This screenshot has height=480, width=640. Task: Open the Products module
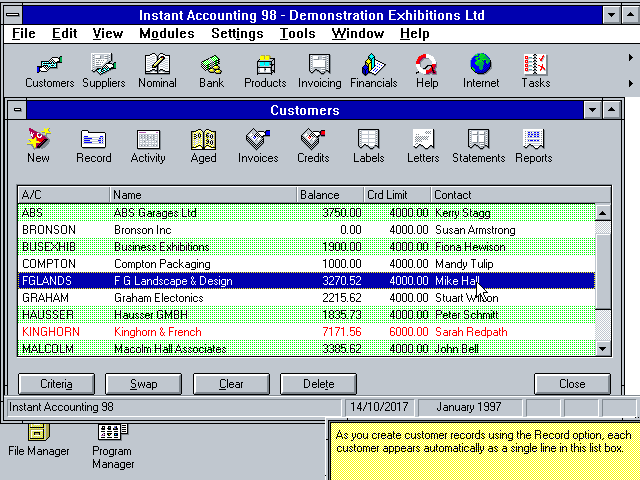pos(265,71)
